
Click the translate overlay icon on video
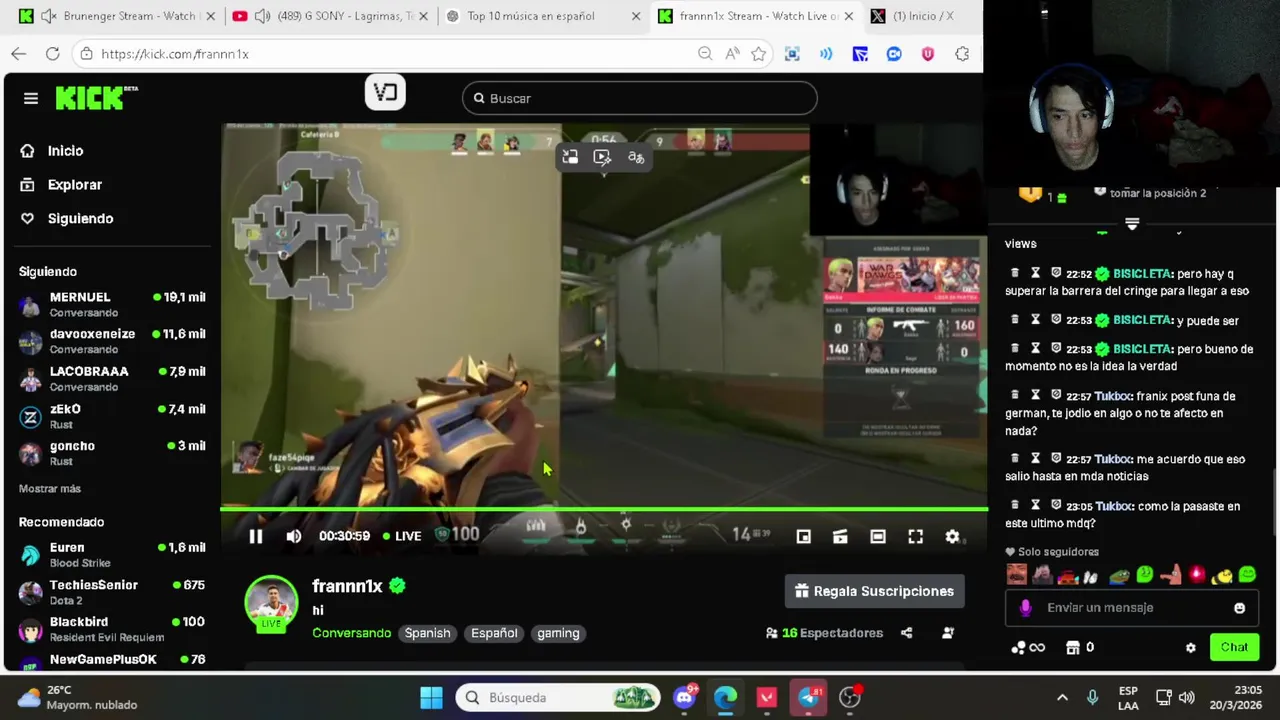coord(636,158)
